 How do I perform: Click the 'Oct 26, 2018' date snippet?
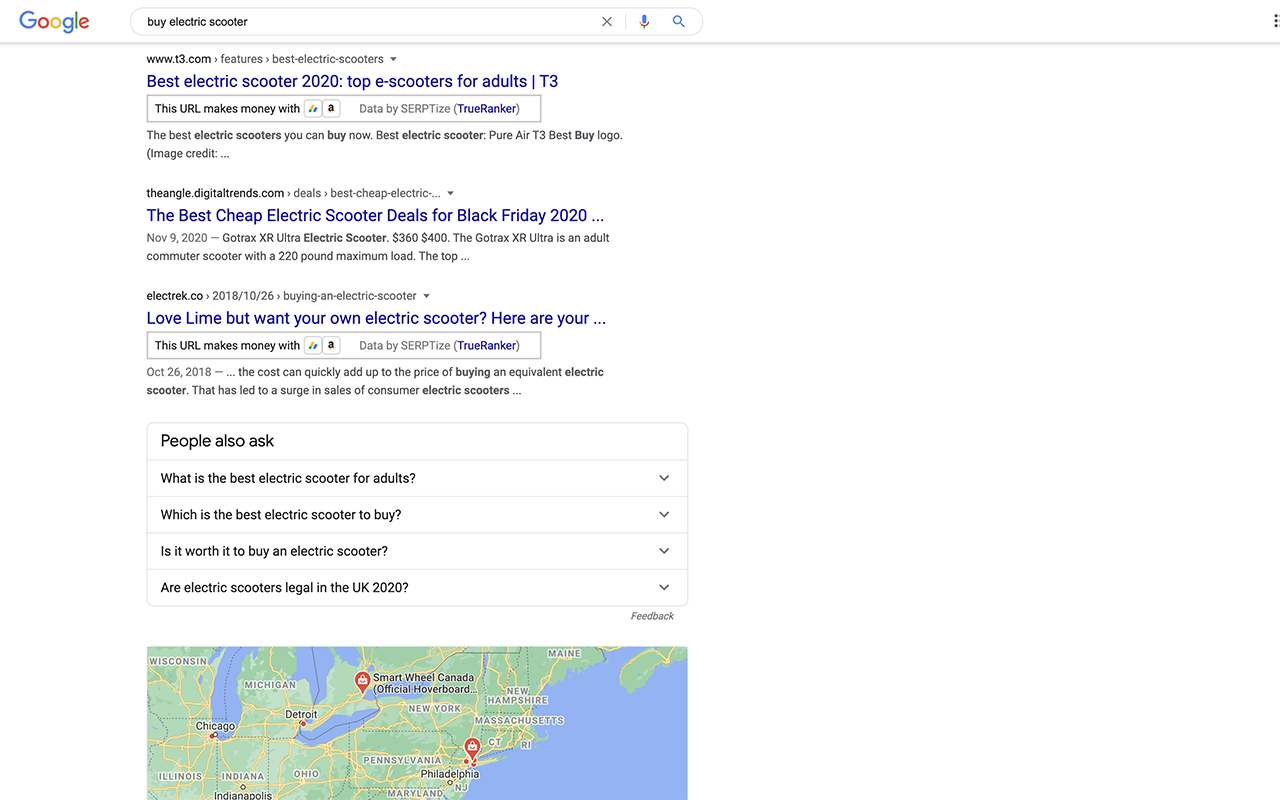click(x=179, y=372)
